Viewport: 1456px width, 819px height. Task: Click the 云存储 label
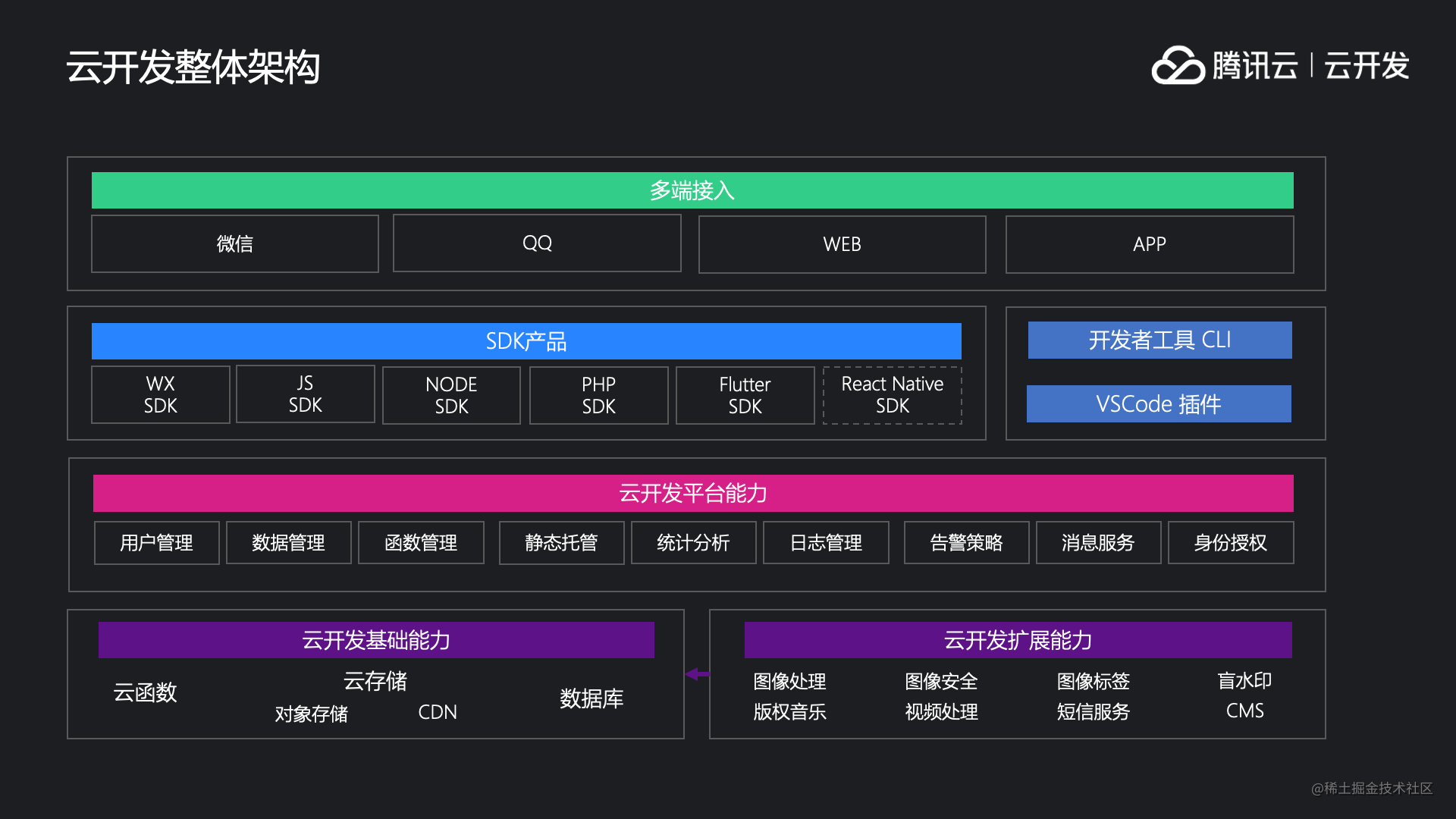[375, 681]
